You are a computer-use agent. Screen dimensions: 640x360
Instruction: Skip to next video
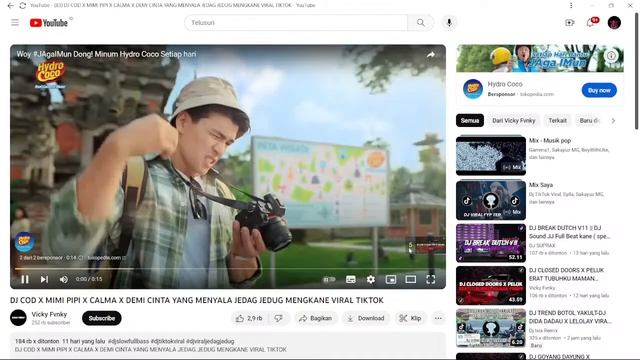coord(44,279)
